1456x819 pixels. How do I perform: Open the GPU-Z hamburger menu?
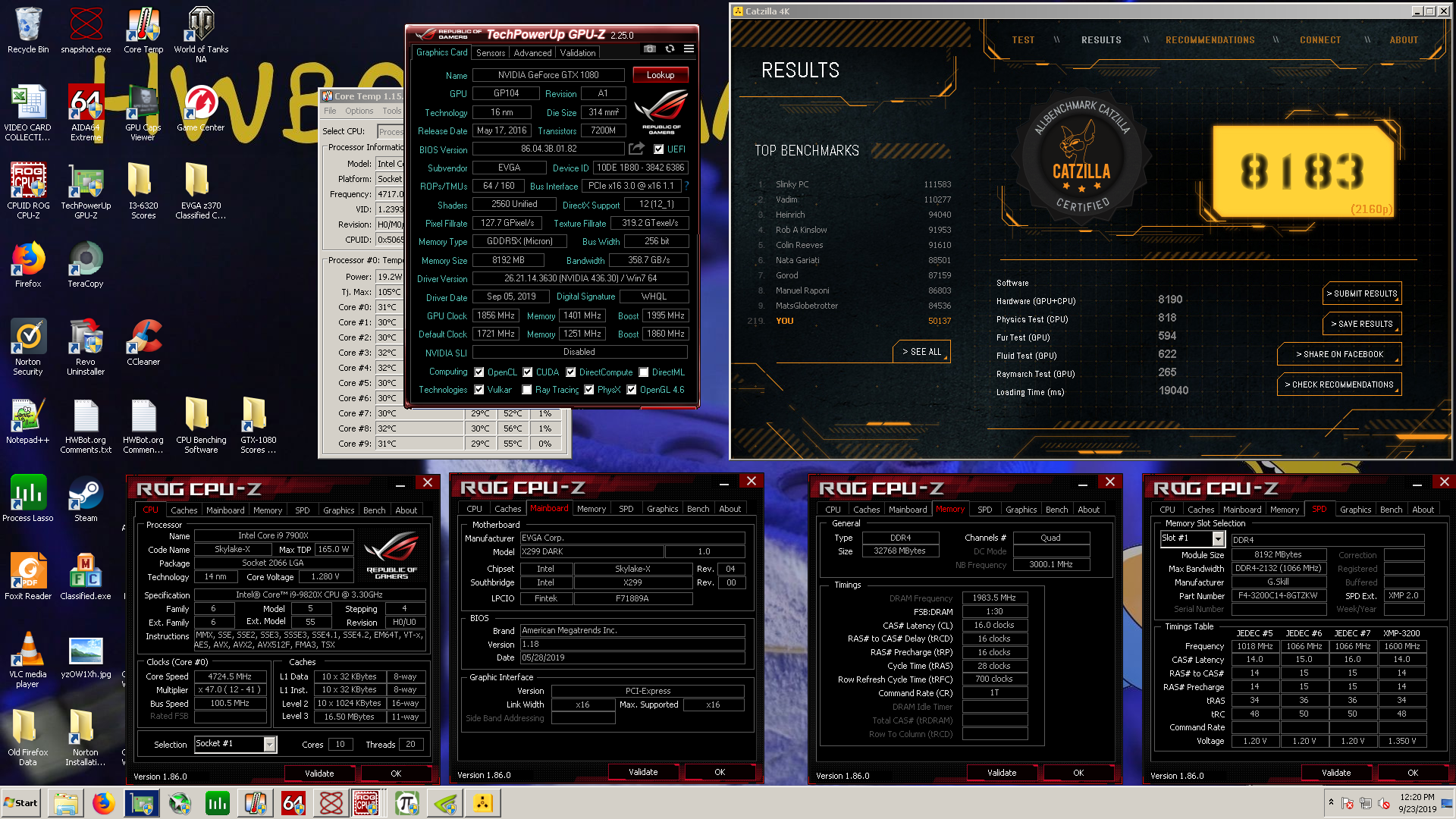pos(689,49)
